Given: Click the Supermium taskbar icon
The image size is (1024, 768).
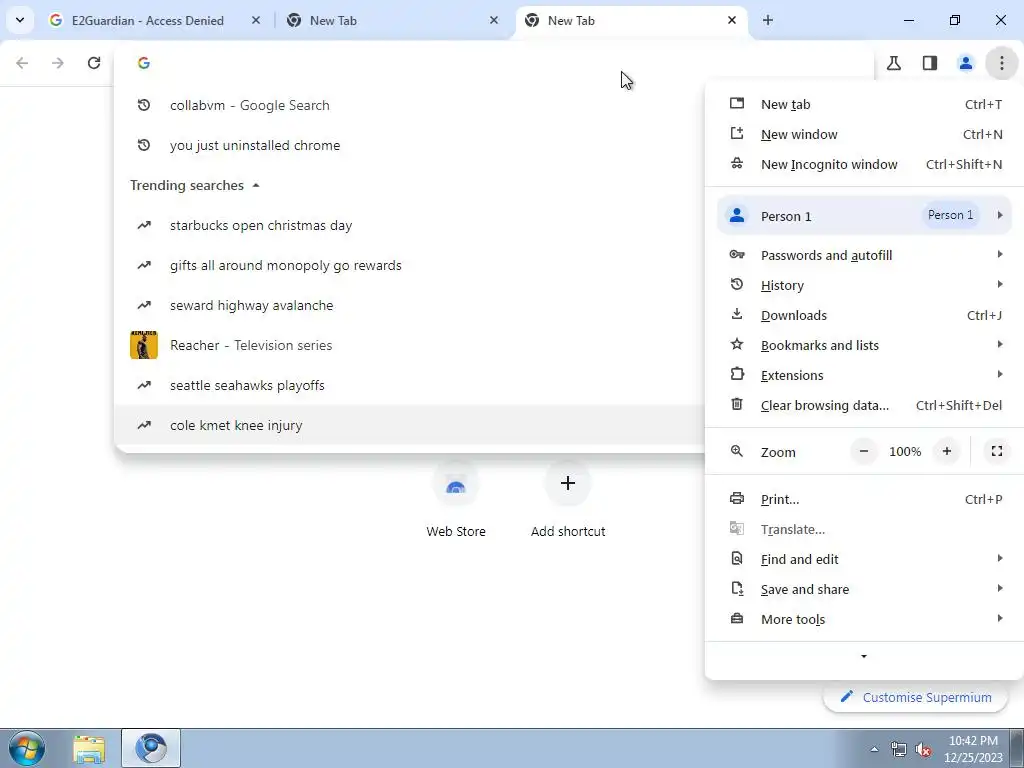Looking at the screenshot, I should coord(151,748).
